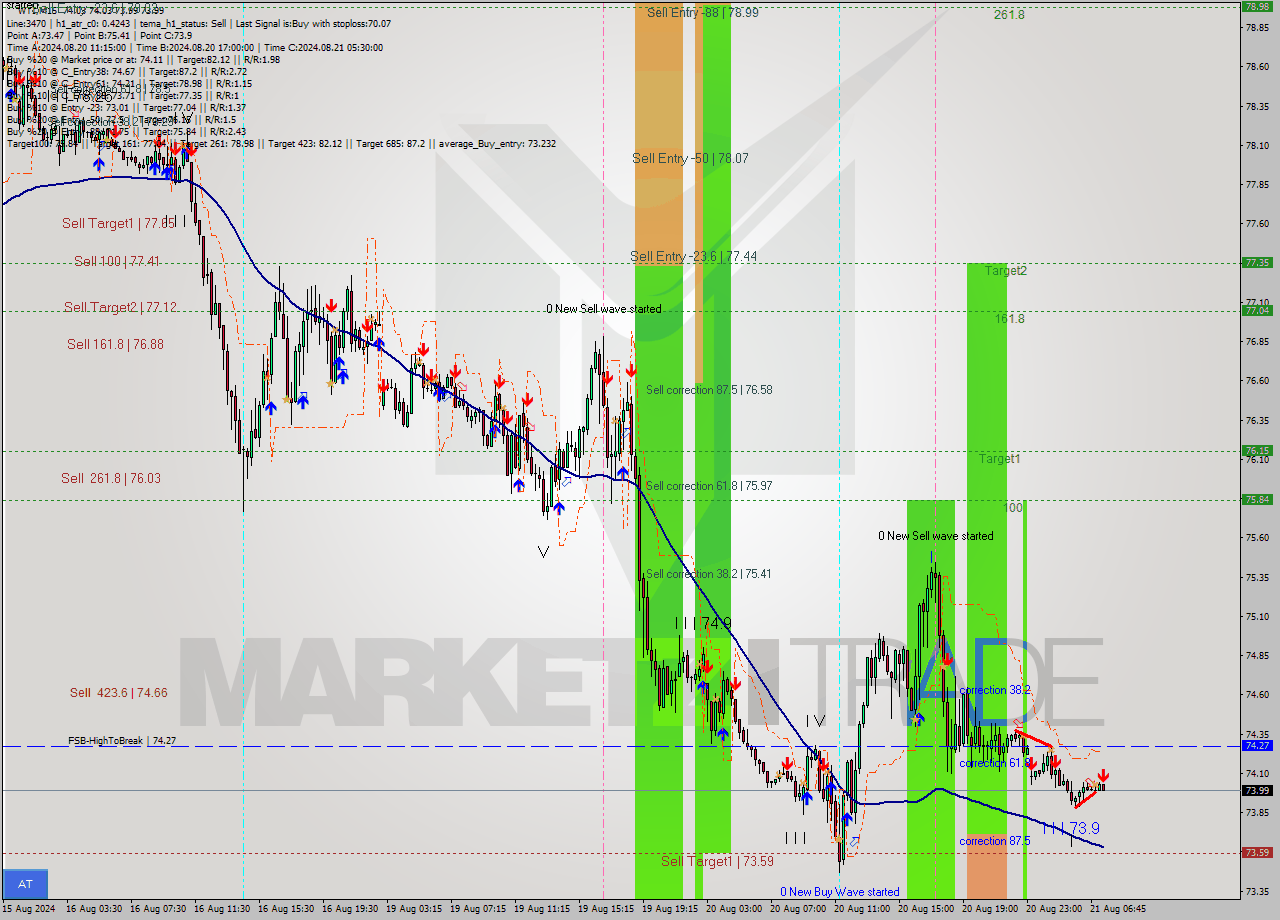Click the 78.60 tick on price axis
This screenshot has width=1280, height=920.
pos(1256,67)
